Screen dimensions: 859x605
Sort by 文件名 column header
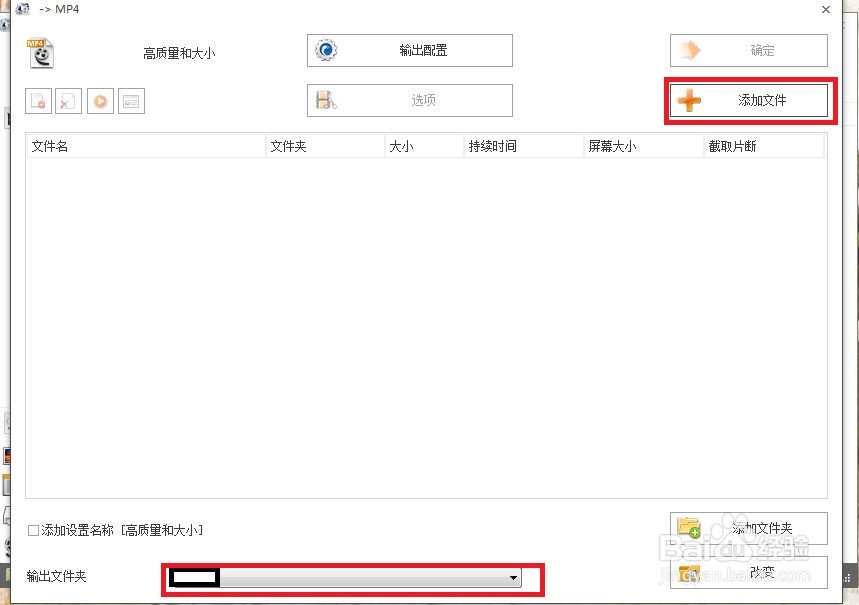tap(146, 146)
